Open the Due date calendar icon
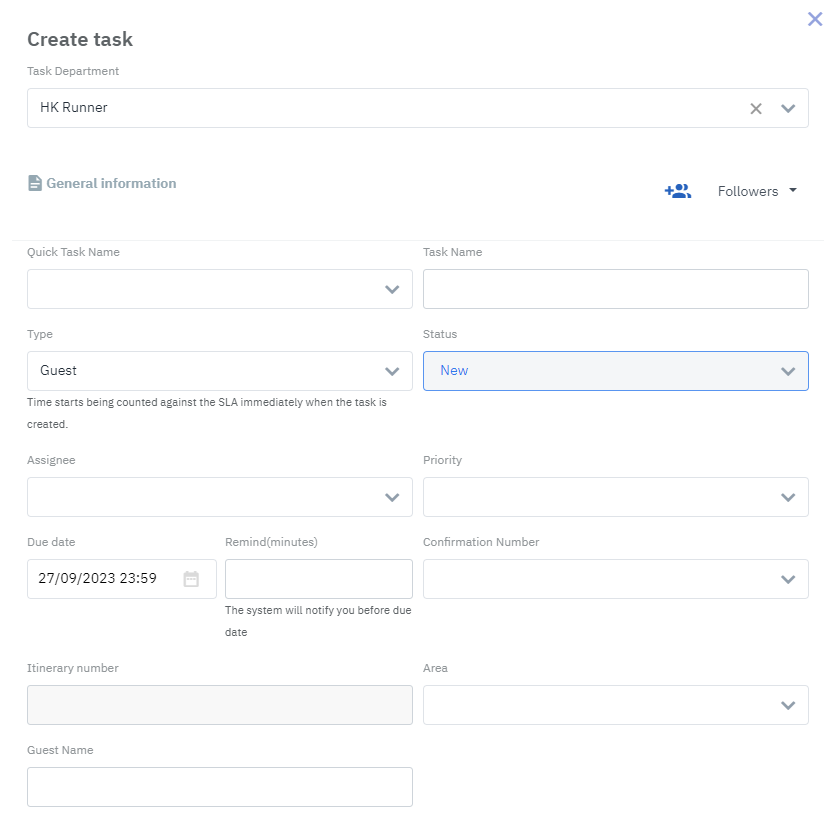835x821 pixels. point(191,578)
